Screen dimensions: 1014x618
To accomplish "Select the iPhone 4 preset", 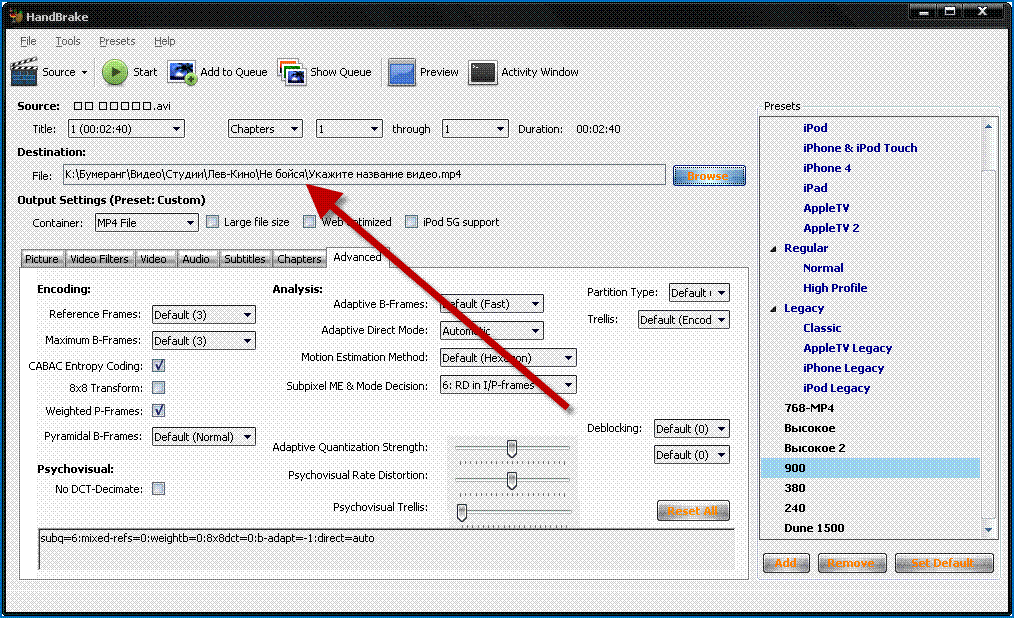I will tap(826, 168).
